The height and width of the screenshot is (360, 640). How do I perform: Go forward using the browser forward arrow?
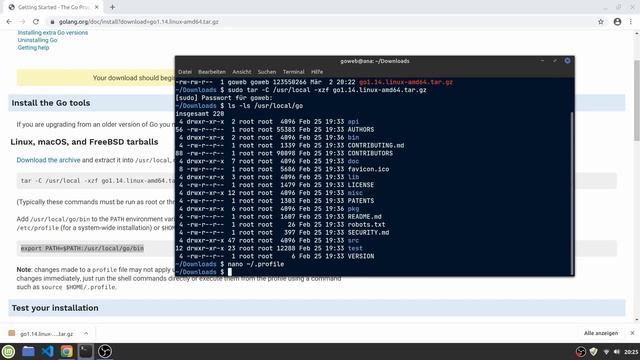coord(22,22)
